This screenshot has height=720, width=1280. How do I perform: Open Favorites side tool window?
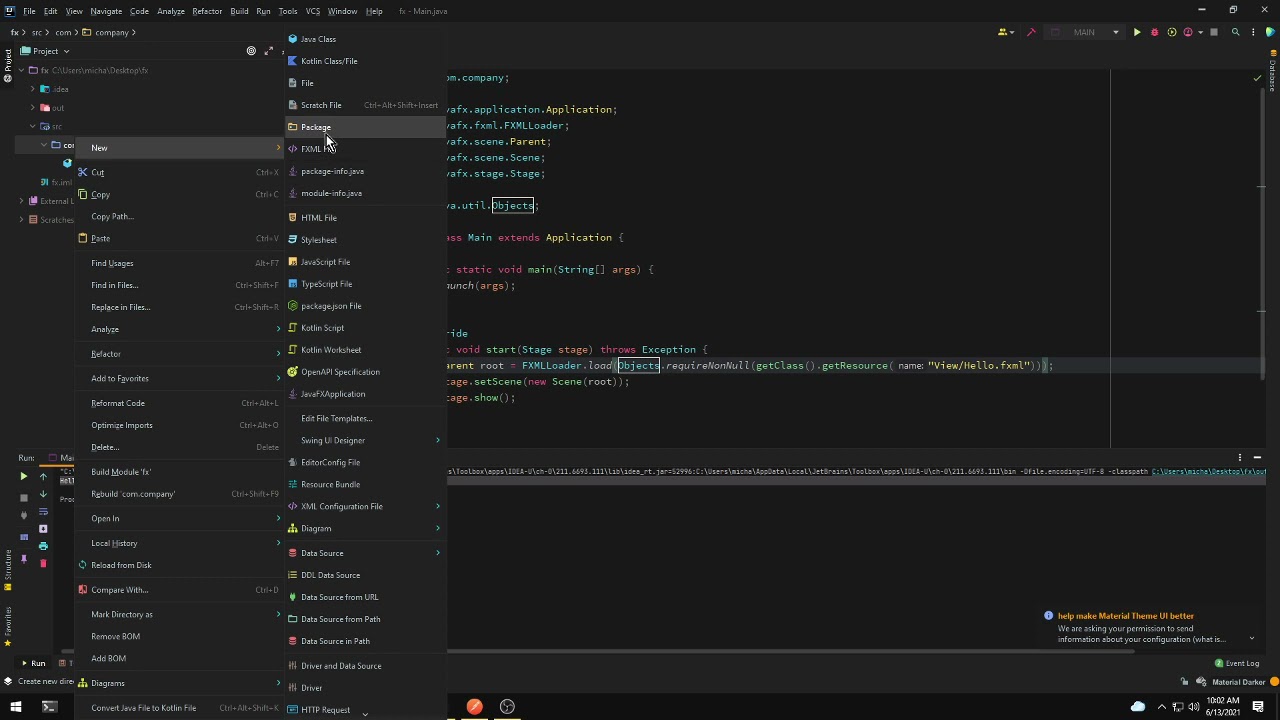point(7,625)
